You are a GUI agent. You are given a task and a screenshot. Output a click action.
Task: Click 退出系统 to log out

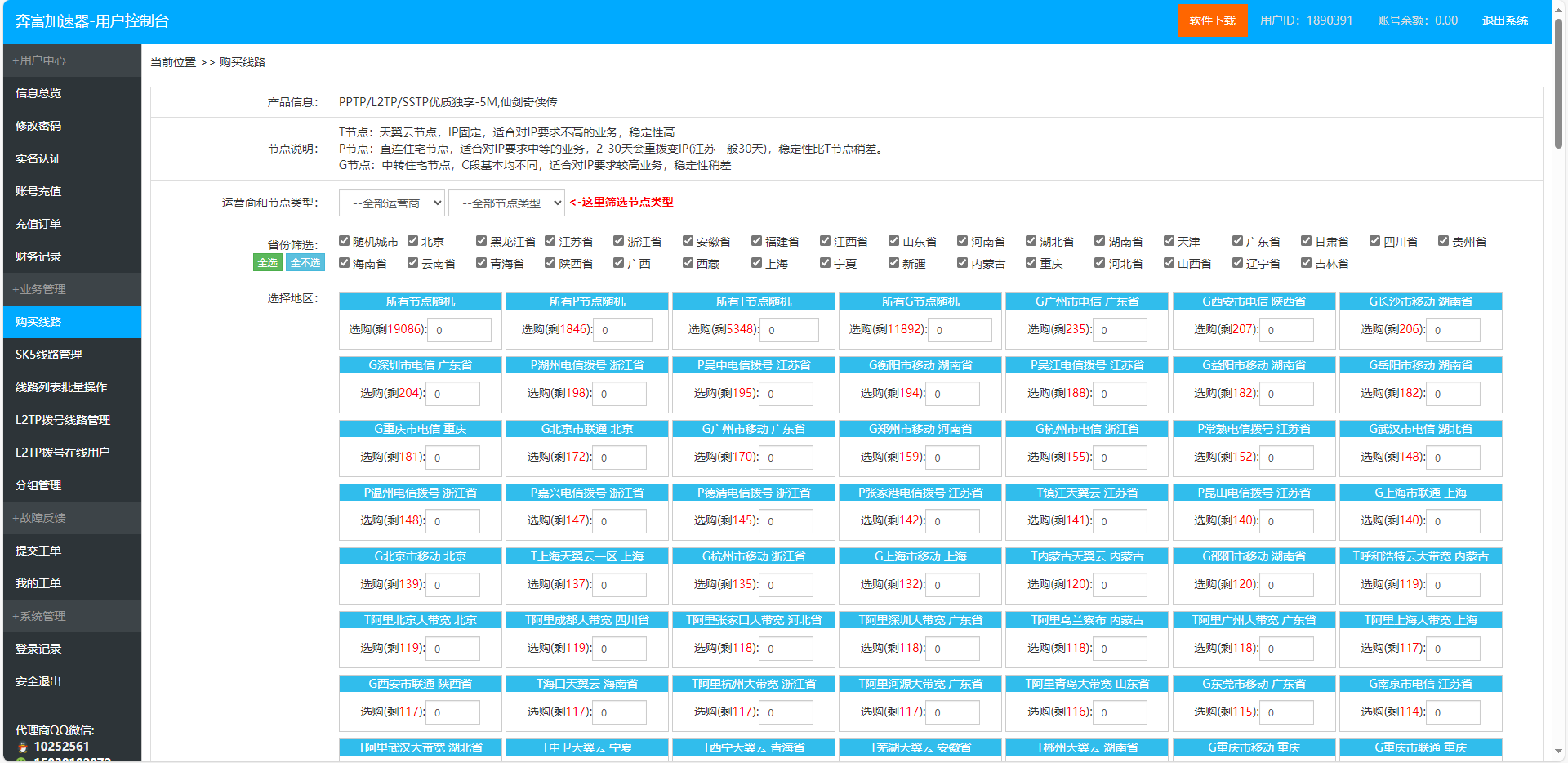pos(1504,20)
